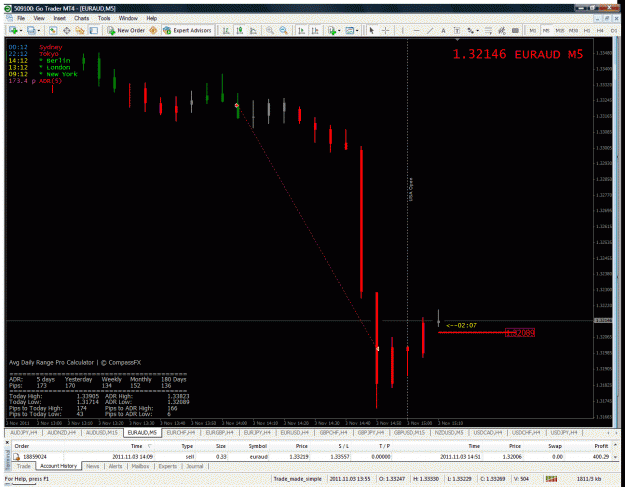Open the View menu

click(x=39, y=18)
